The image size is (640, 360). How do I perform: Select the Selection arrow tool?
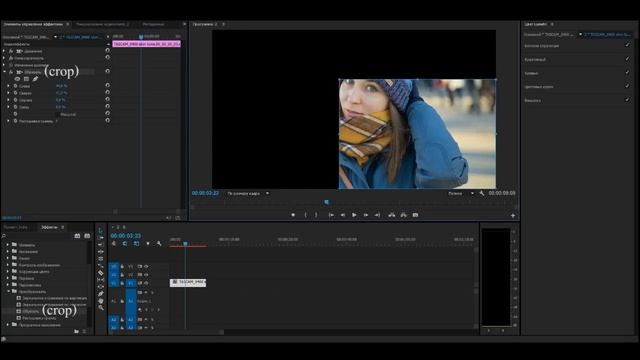100,231
